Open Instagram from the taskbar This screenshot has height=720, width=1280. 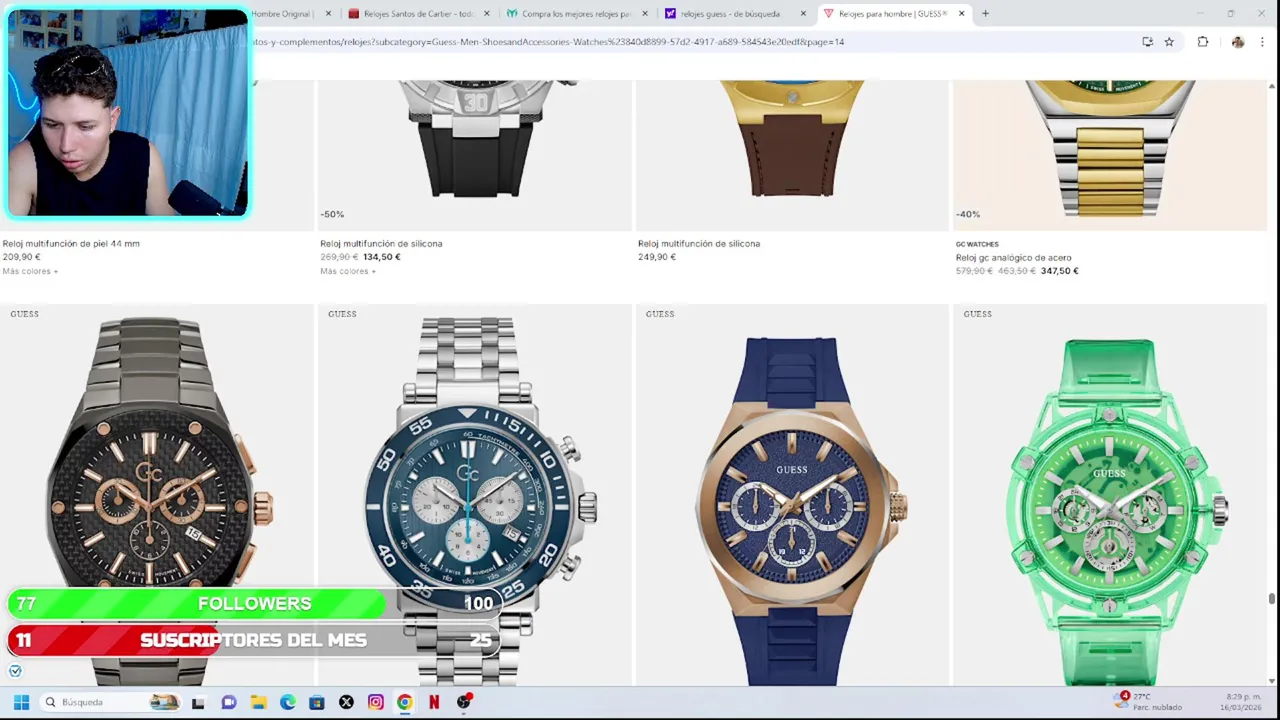[x=375, y=702]
